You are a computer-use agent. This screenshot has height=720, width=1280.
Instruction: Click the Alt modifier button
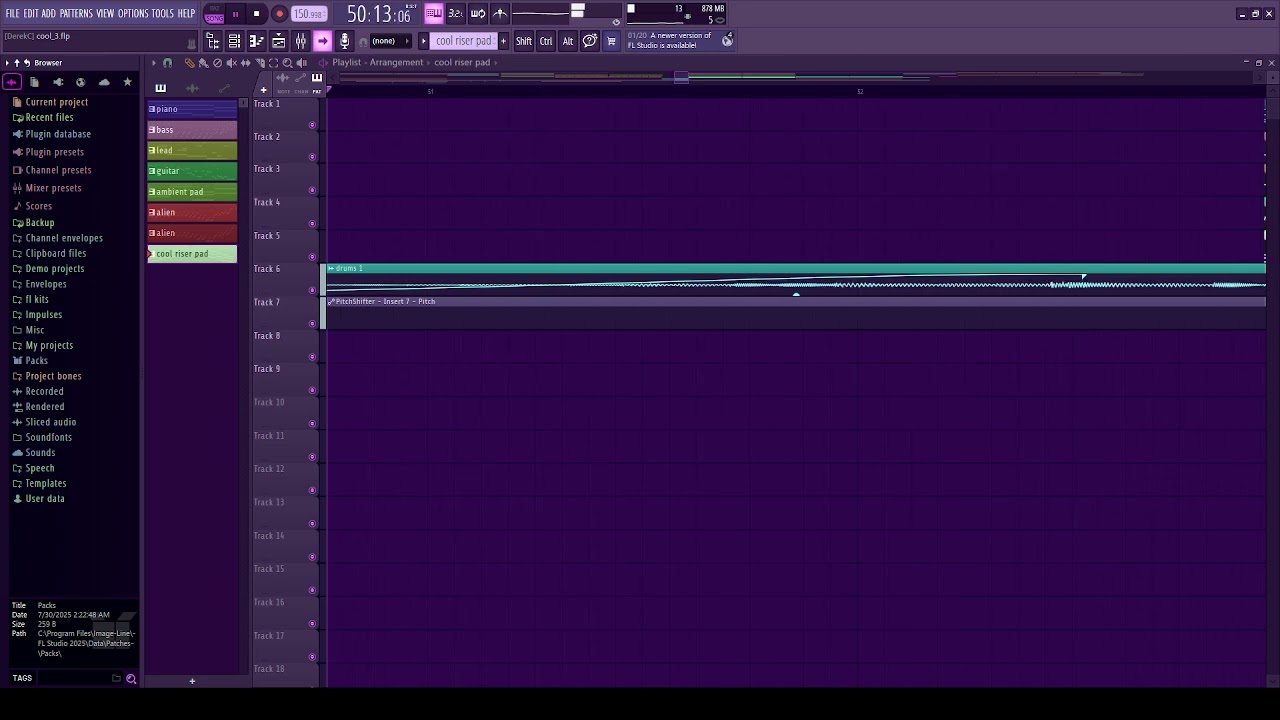(567, 41)
